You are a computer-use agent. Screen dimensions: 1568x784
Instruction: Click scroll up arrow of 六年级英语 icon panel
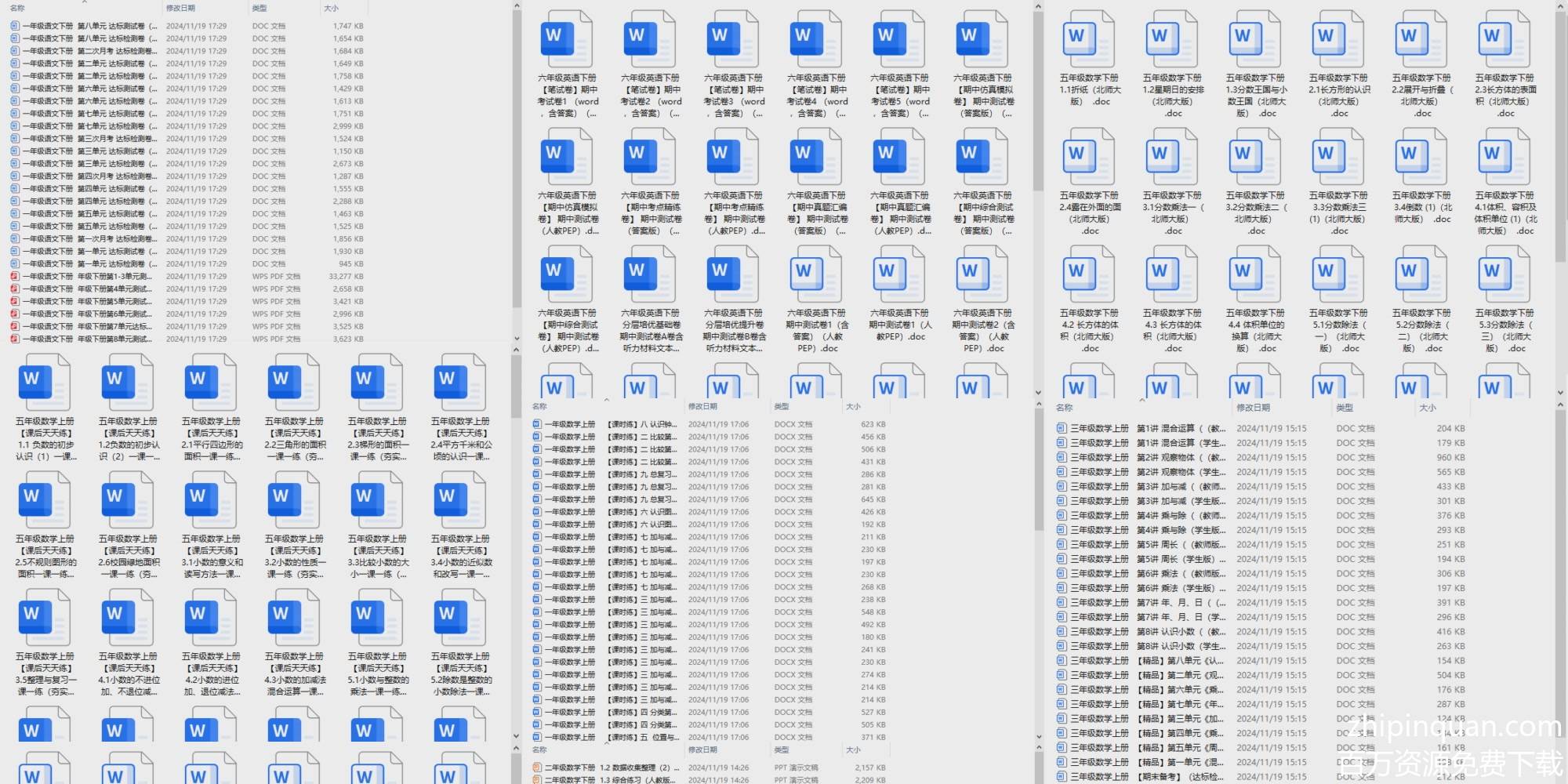coord(1038,7)
